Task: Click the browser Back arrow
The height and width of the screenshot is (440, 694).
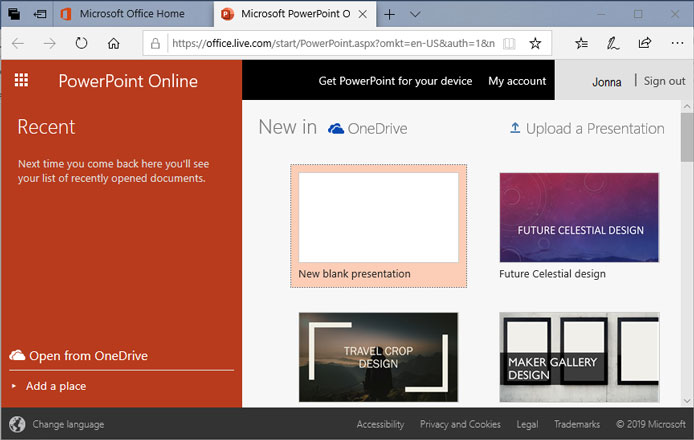Action: coord(18,43)
